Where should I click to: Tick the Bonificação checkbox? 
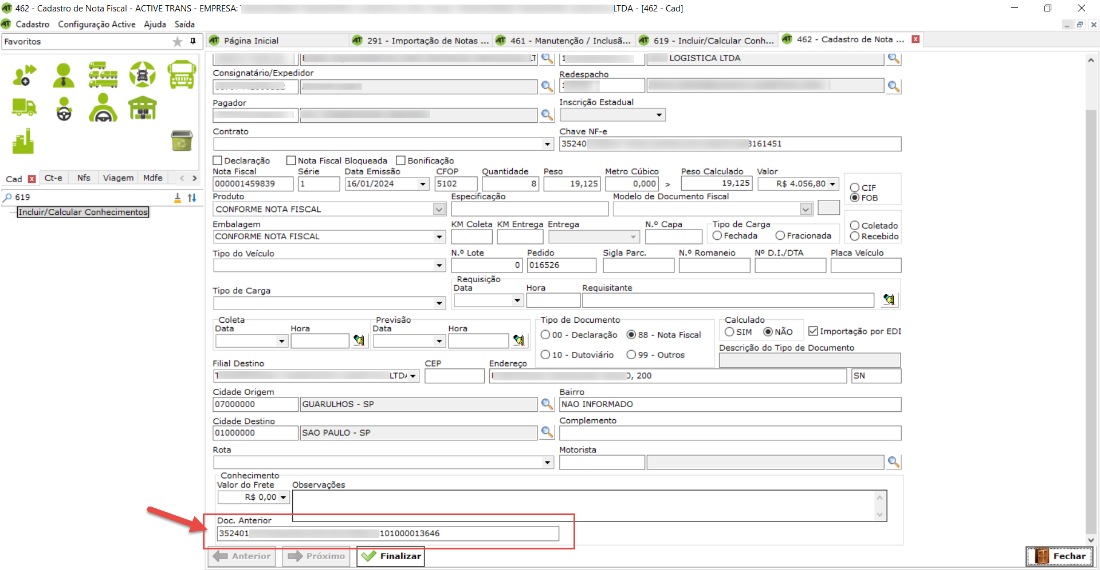click(x=401, y=161)
